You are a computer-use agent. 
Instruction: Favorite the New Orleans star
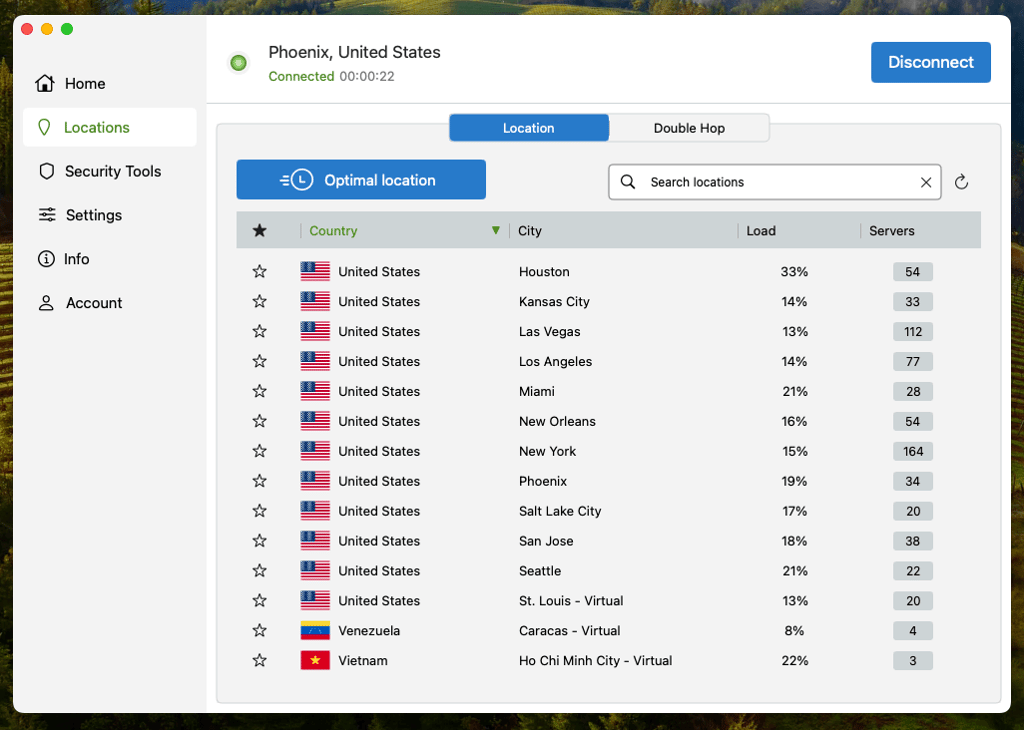259,421
